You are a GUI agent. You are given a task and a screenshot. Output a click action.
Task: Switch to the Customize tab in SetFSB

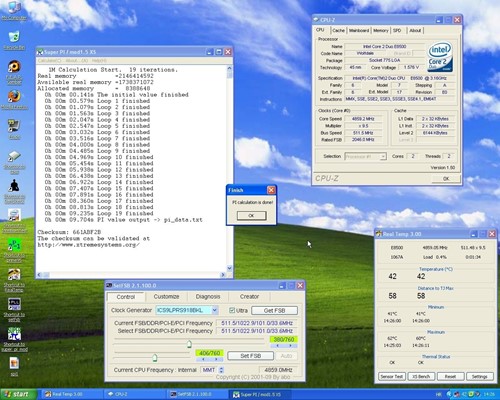[166, 296]
